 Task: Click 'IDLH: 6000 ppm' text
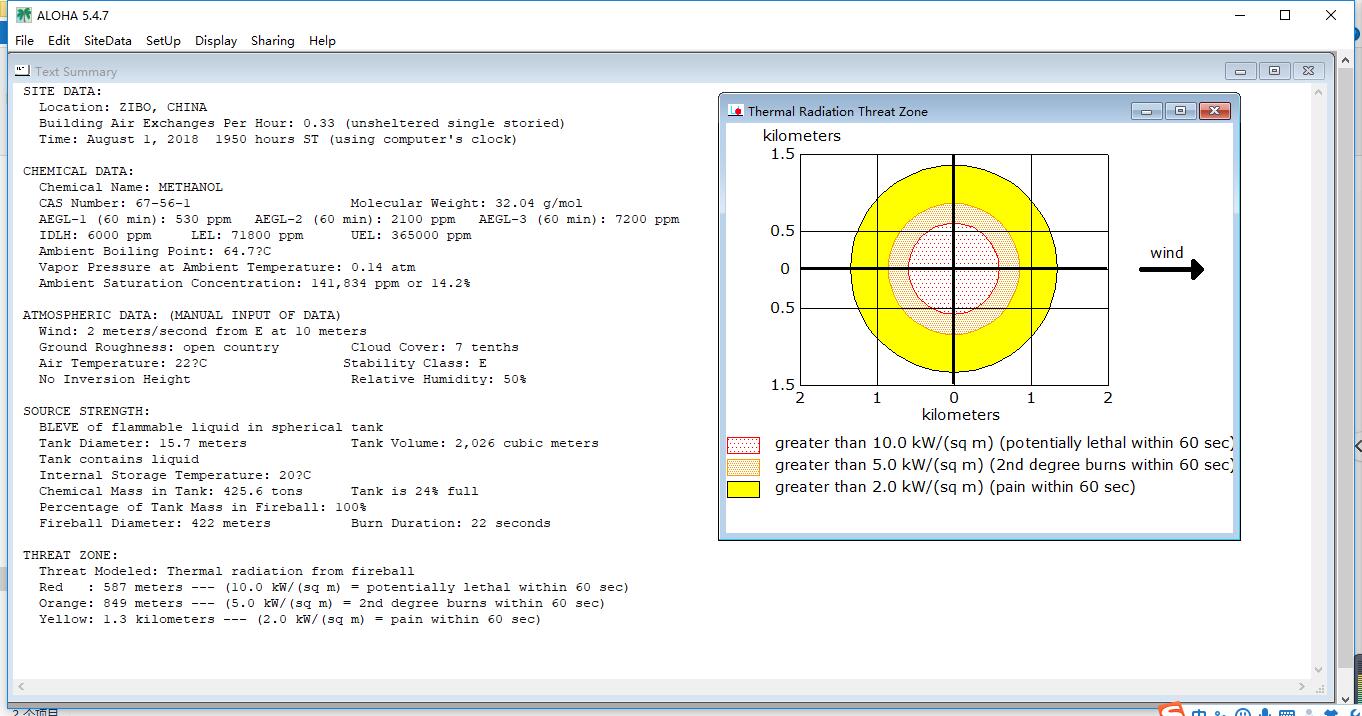[95, 235]
